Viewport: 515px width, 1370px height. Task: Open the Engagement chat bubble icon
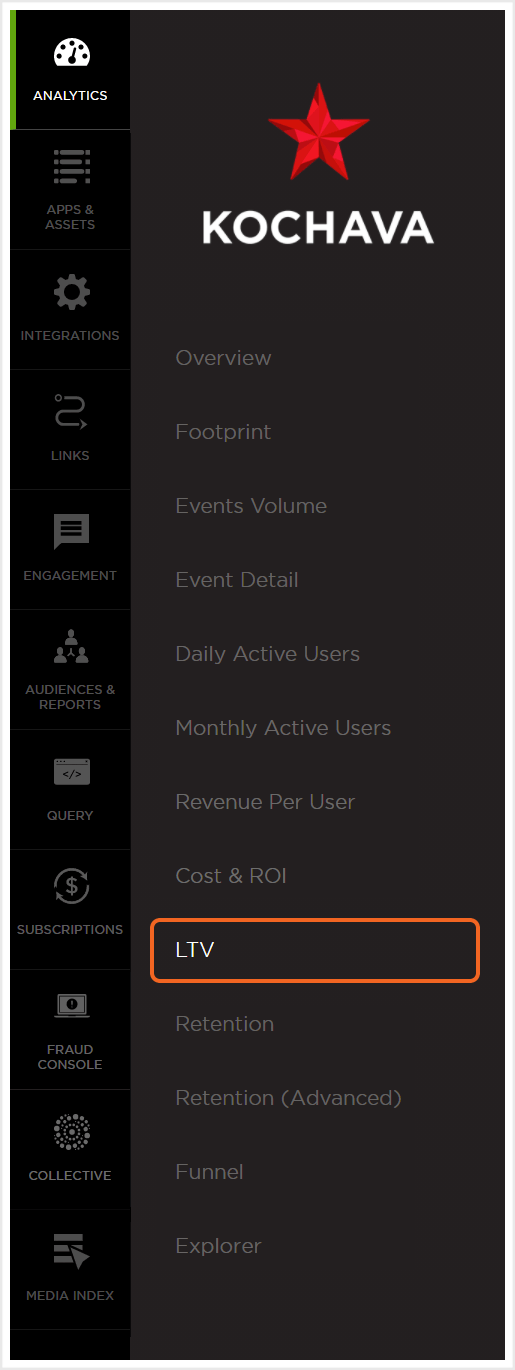(x=71, y=533)
